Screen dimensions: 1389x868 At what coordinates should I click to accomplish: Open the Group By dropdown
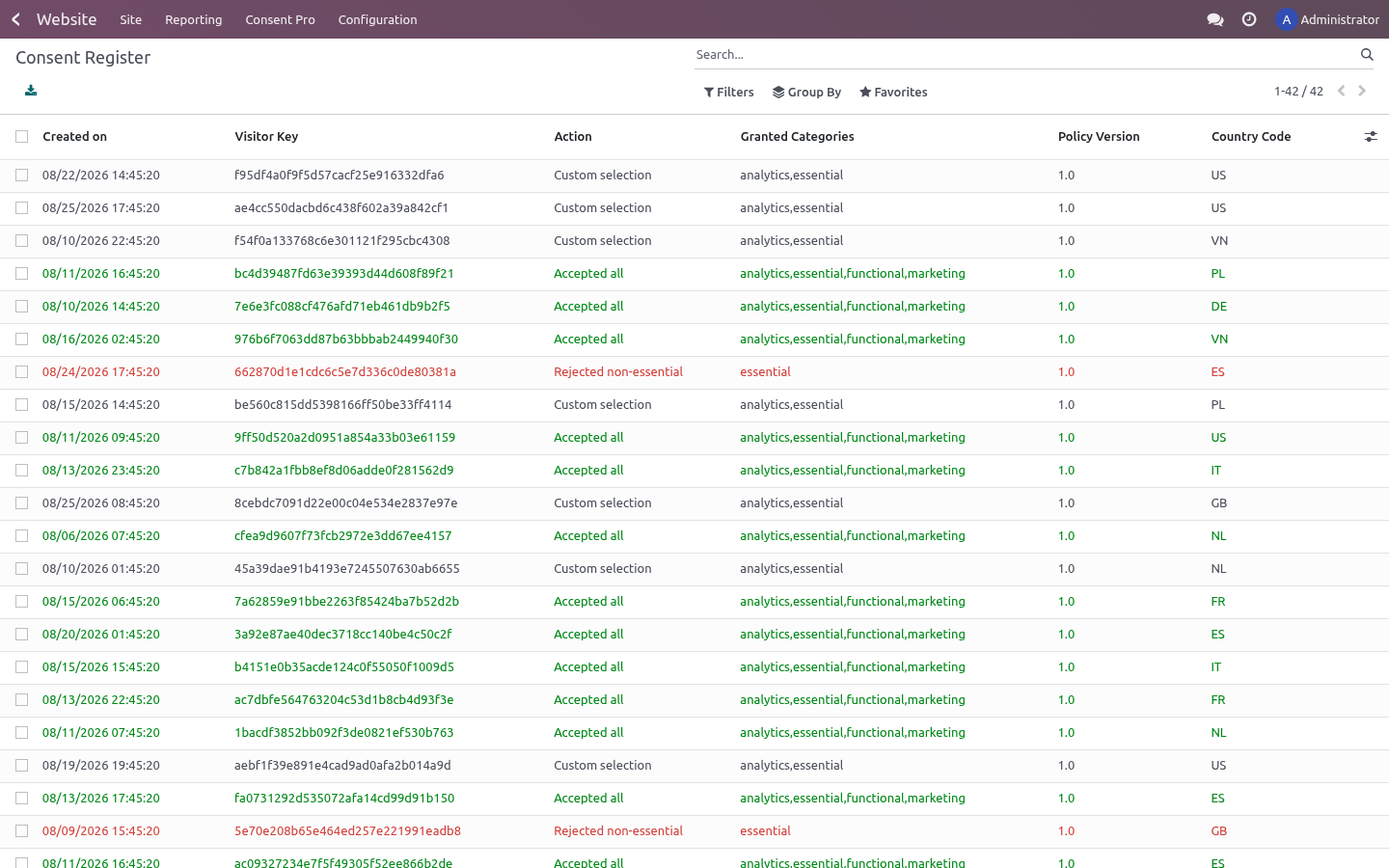coord(807,93)
